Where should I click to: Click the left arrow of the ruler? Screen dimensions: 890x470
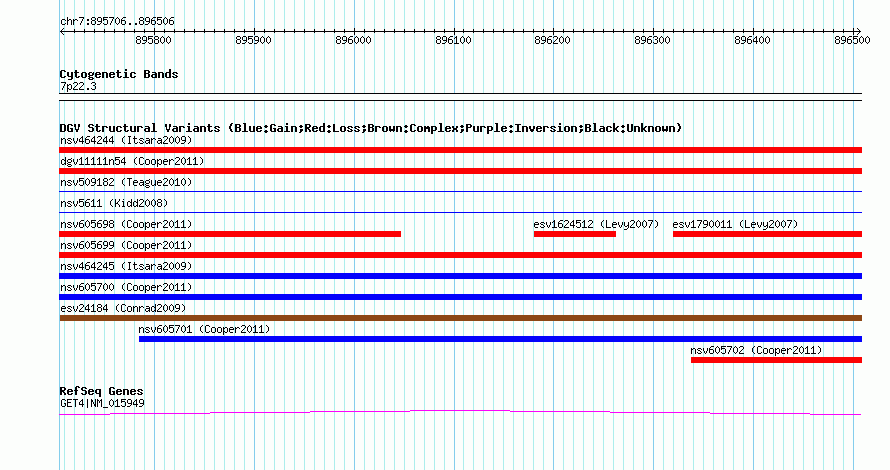62,32
